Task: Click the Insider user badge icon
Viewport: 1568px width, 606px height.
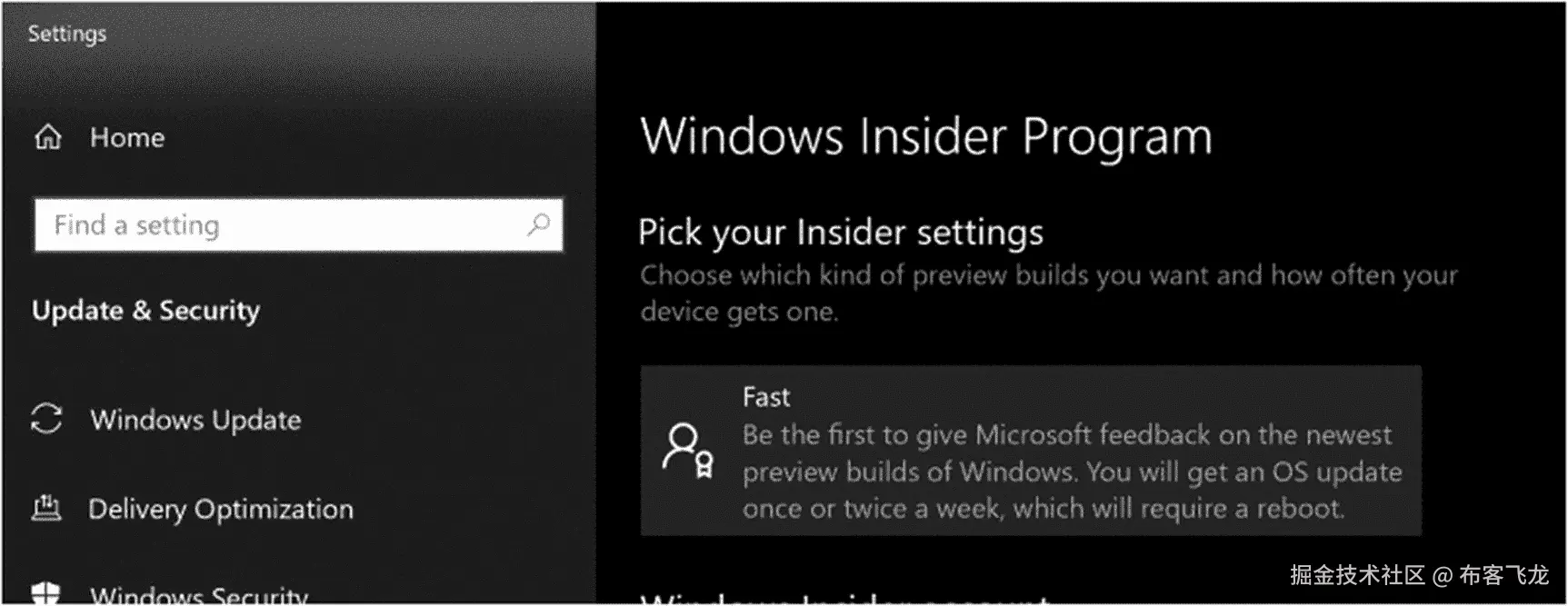Action: (x=688, y=451)
